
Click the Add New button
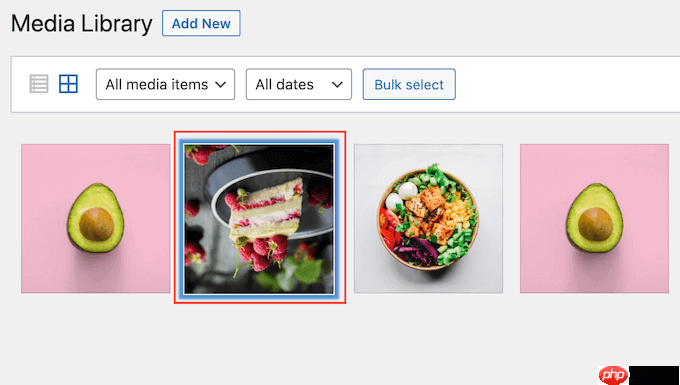201,23
